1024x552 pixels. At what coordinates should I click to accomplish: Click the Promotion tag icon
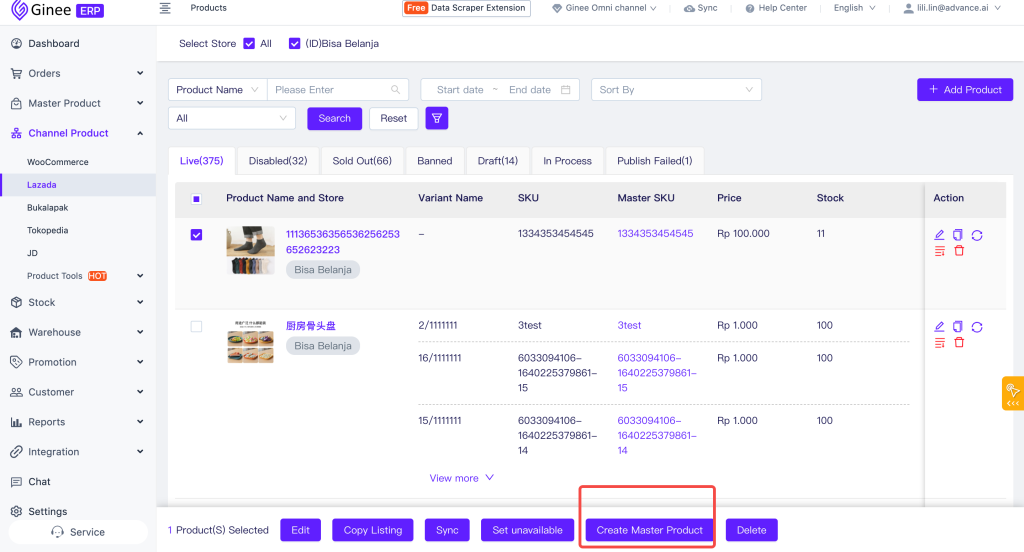point(16,362)
